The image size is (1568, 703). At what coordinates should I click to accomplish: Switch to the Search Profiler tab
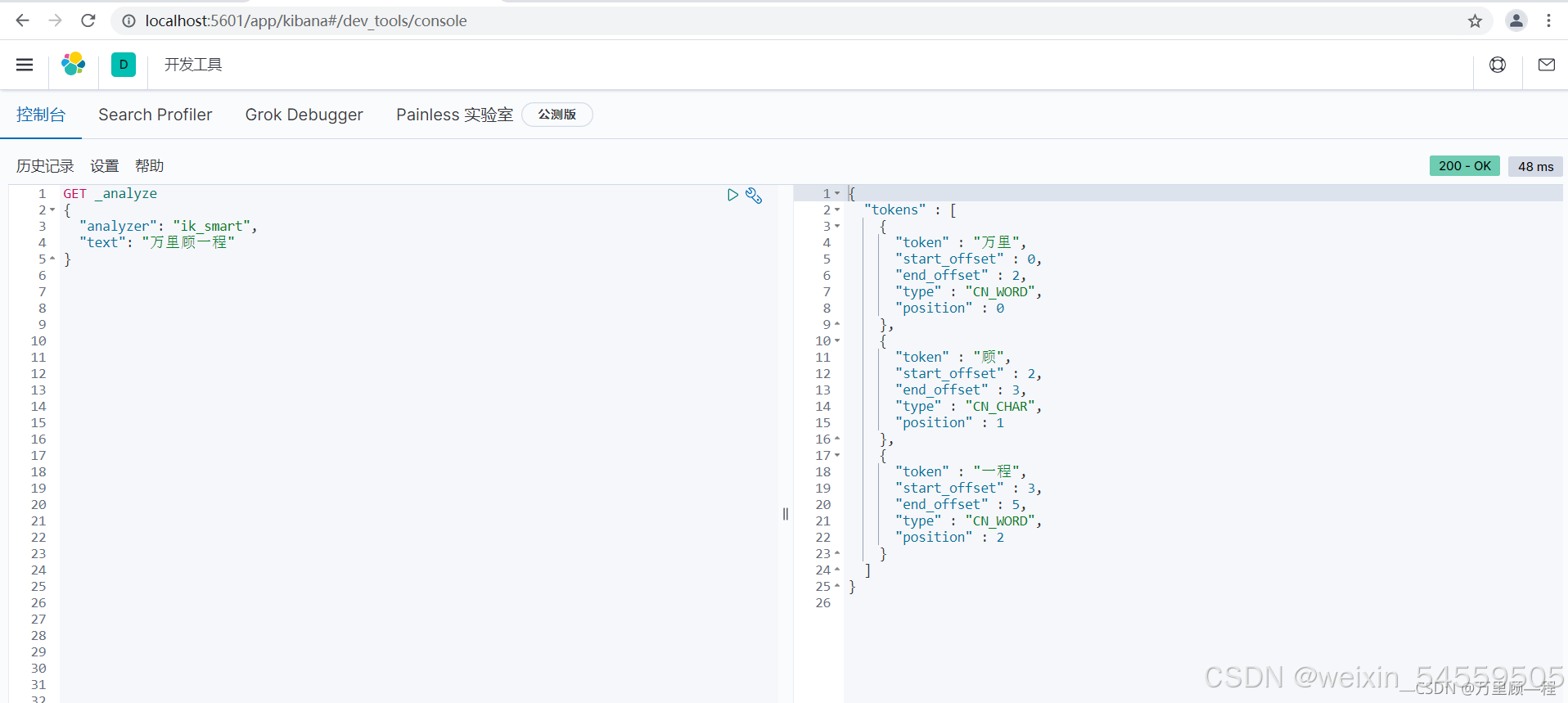click(155, 115)
